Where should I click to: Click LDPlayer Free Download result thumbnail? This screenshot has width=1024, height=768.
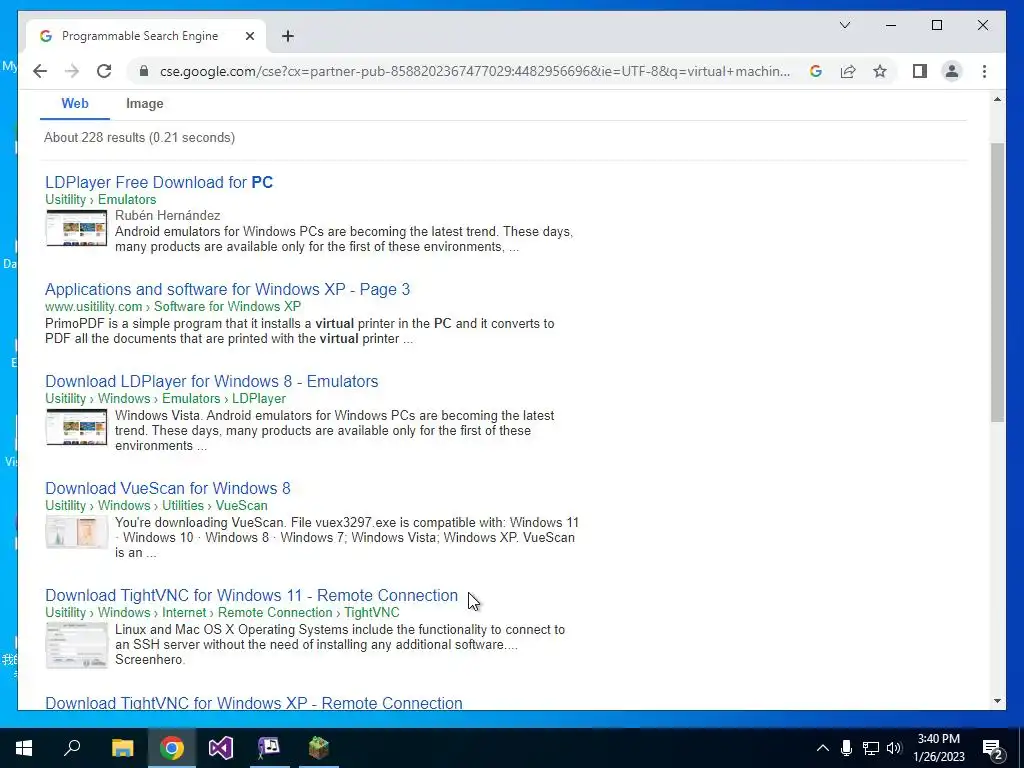(76, 228)
